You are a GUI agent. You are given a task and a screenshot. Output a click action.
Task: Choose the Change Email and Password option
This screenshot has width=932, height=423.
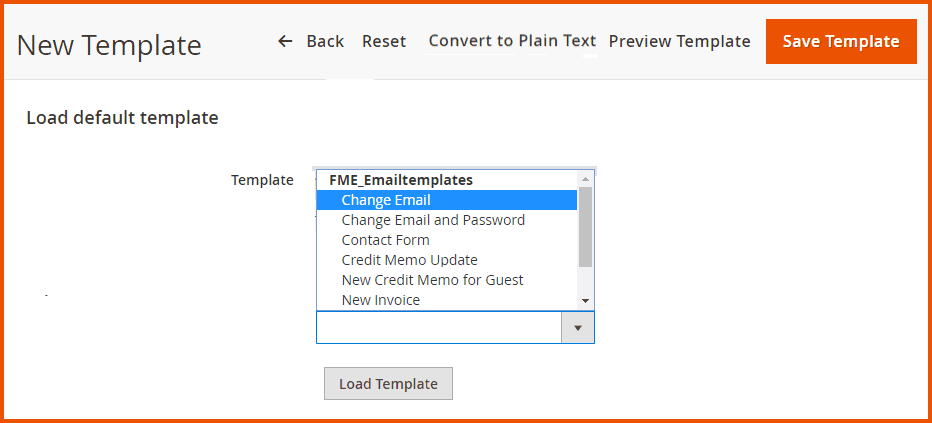pyautogui.click(x=433, y=220)
